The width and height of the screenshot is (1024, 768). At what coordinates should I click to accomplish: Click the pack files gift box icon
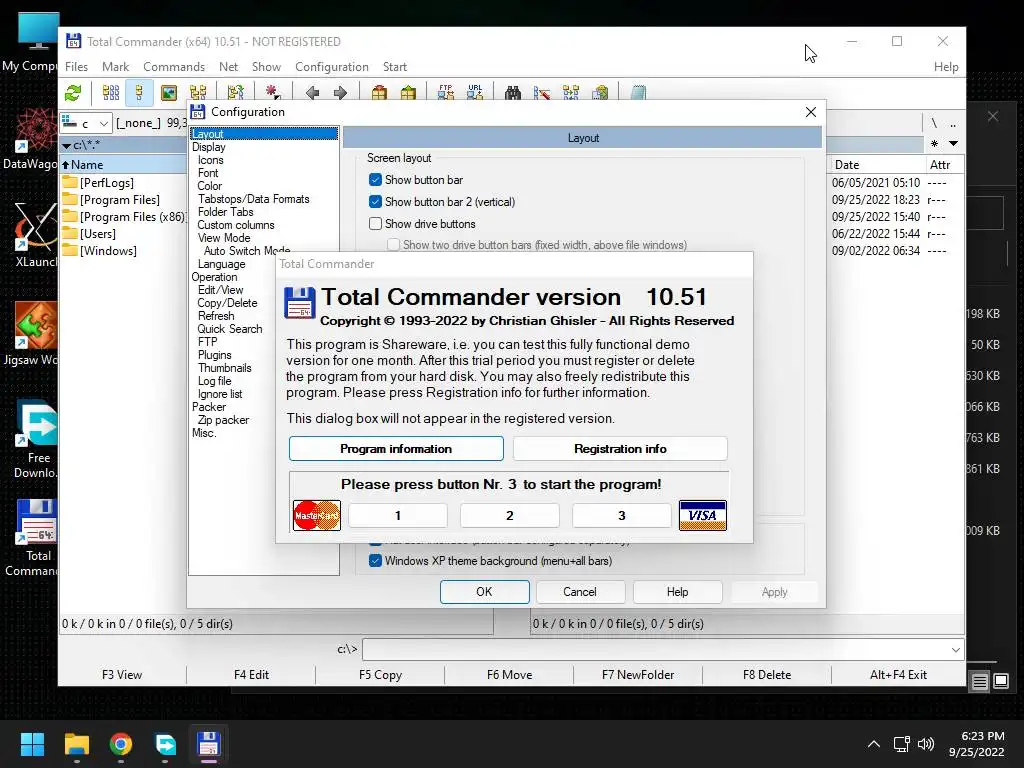[x=379, y=93]
